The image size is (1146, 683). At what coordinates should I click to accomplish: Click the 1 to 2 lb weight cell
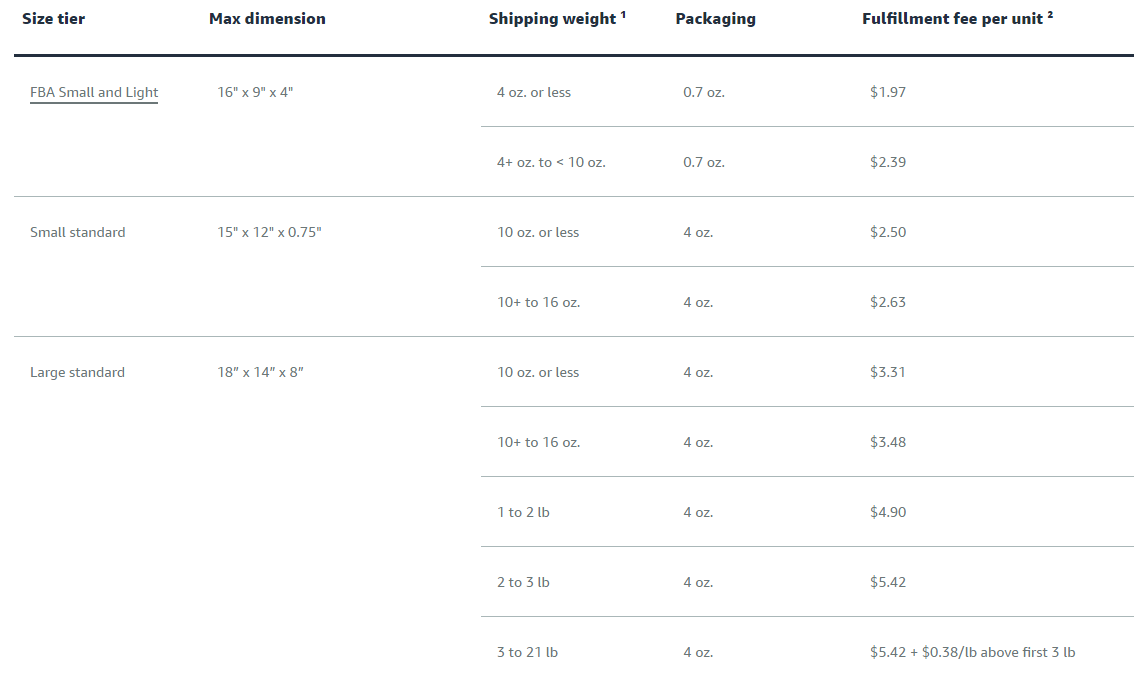click(x=523, y=512)
